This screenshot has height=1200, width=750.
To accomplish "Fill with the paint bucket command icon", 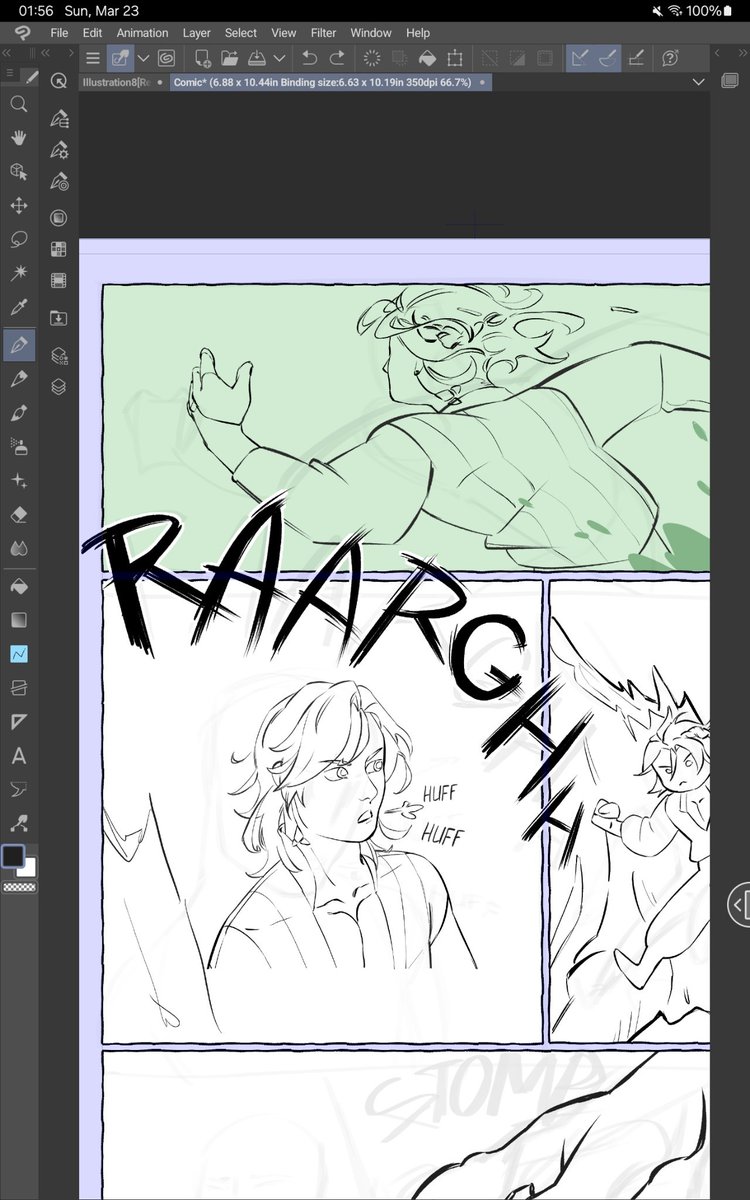I will pyautogui.click(x=427, y=58).
